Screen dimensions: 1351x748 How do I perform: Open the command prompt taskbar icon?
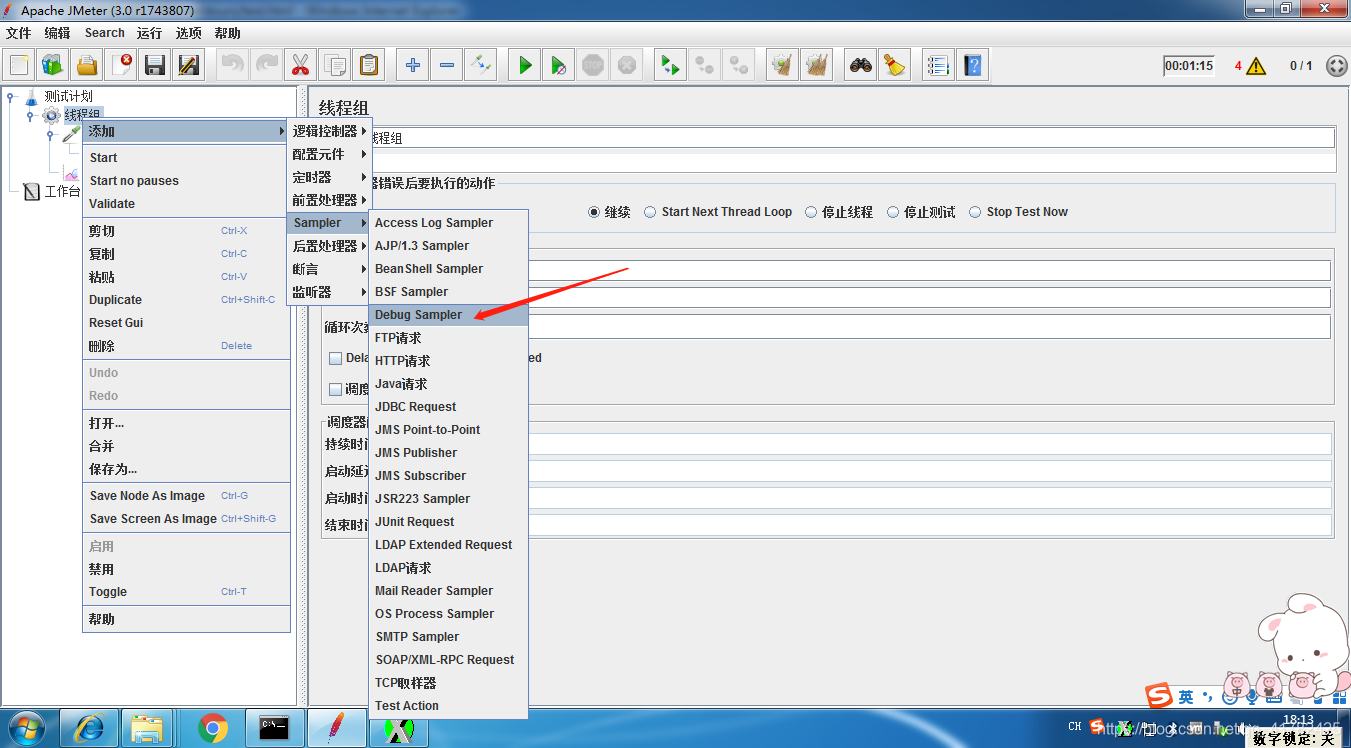[x=274, y=728]
